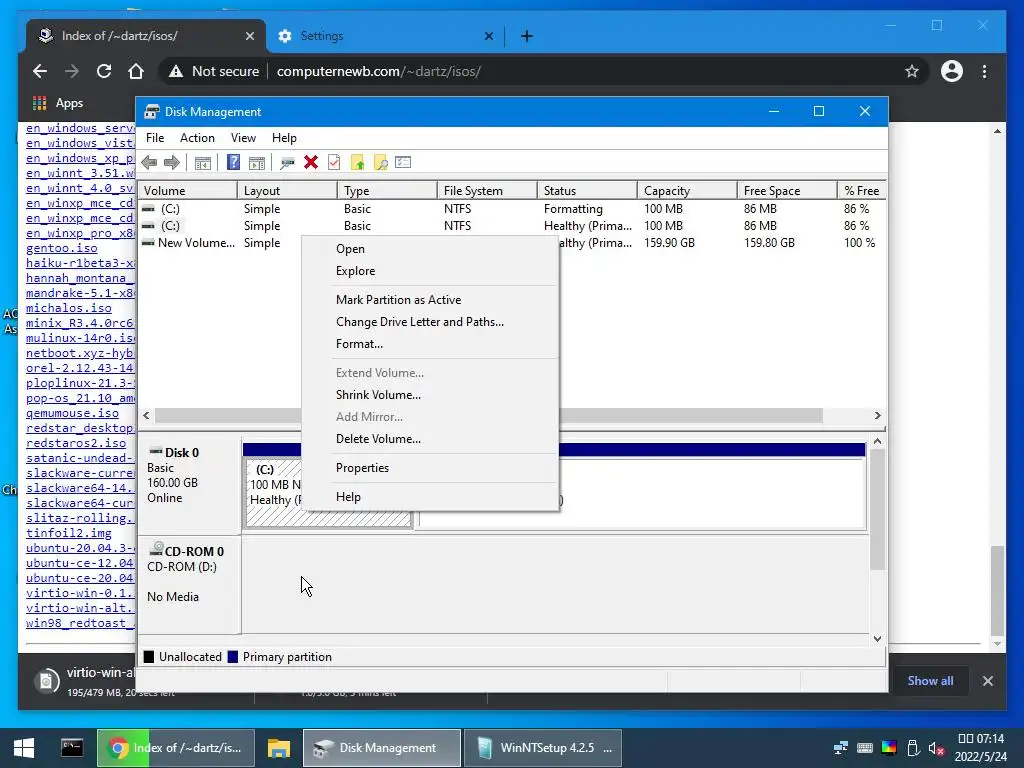
Task: Click touch keyboard tray icon
Action: point(865,748)
